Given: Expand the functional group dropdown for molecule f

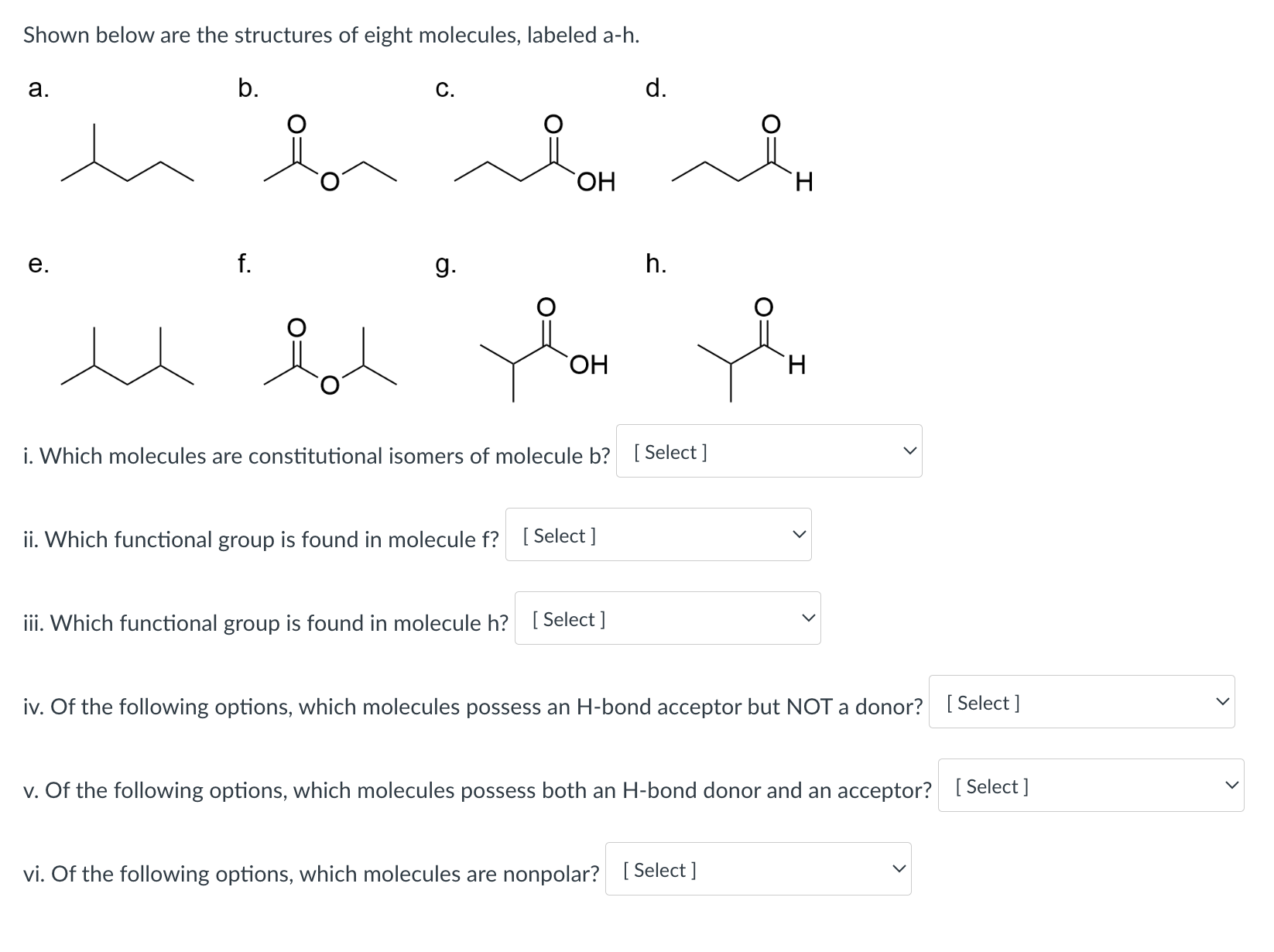Looking at the screenshot, I should tap(657, 536).
